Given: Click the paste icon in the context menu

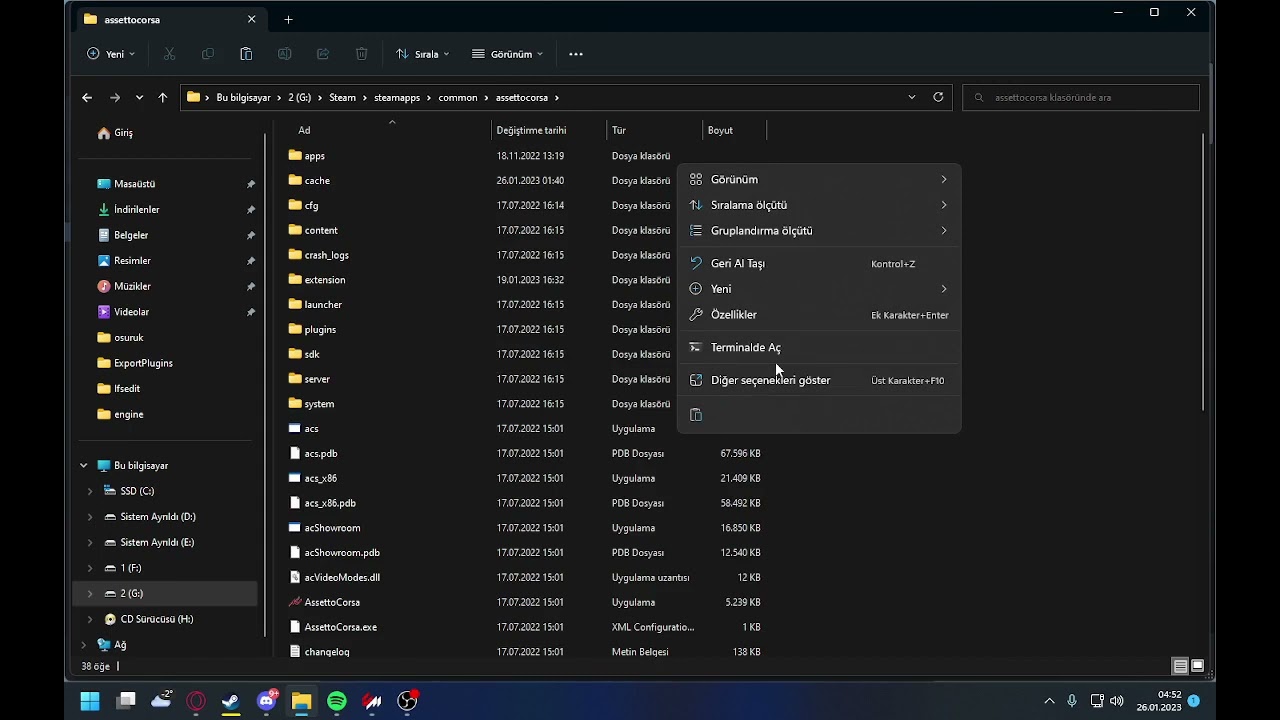Looking at the screenshot, I should point(696,415).
